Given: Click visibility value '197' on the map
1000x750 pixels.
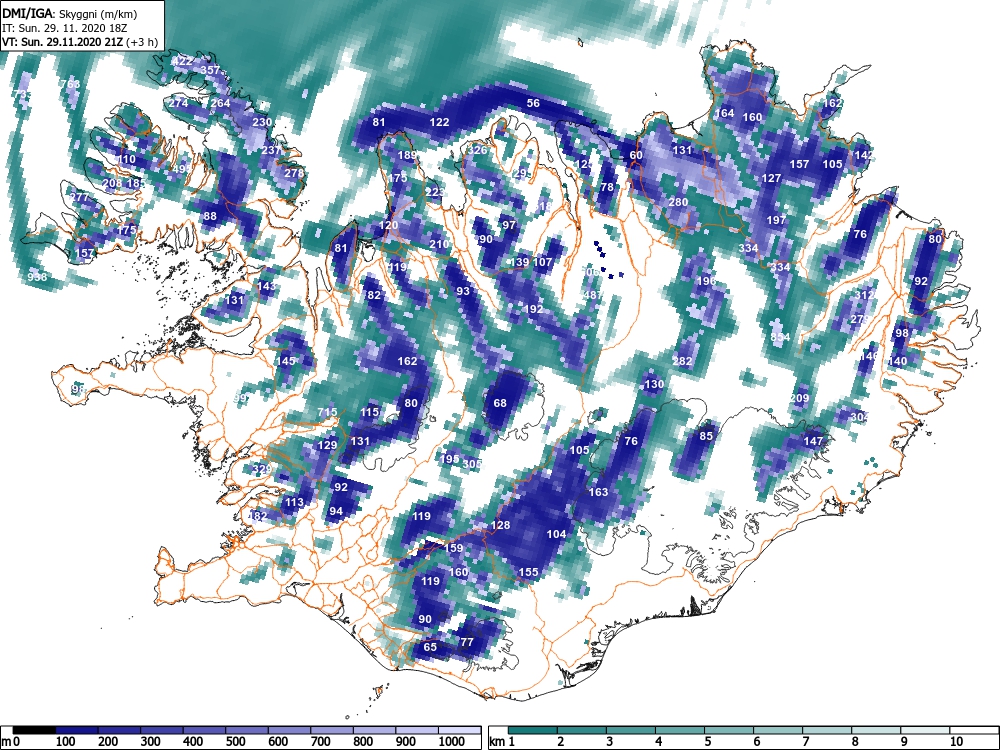Looking at the screenshot, I should [x=776, y=220].
